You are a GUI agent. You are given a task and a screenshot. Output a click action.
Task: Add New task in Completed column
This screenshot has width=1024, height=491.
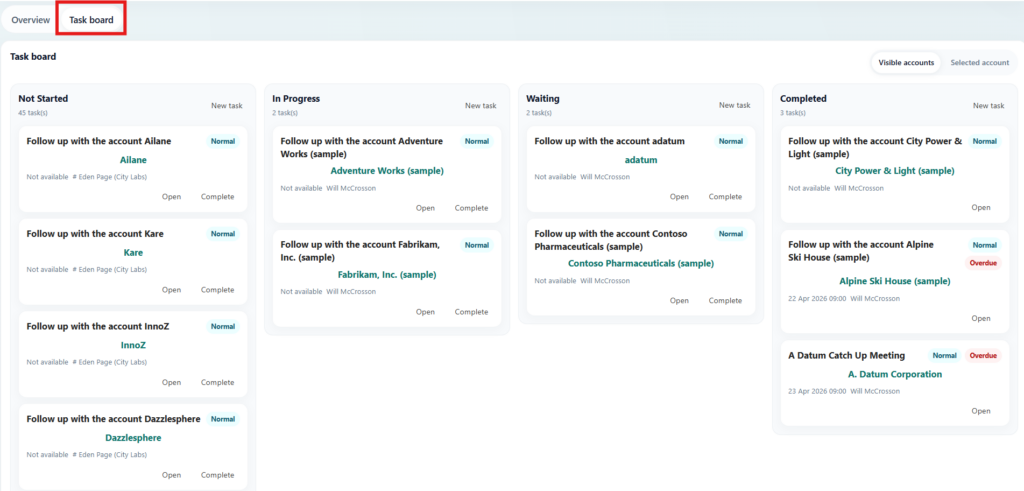989,105
